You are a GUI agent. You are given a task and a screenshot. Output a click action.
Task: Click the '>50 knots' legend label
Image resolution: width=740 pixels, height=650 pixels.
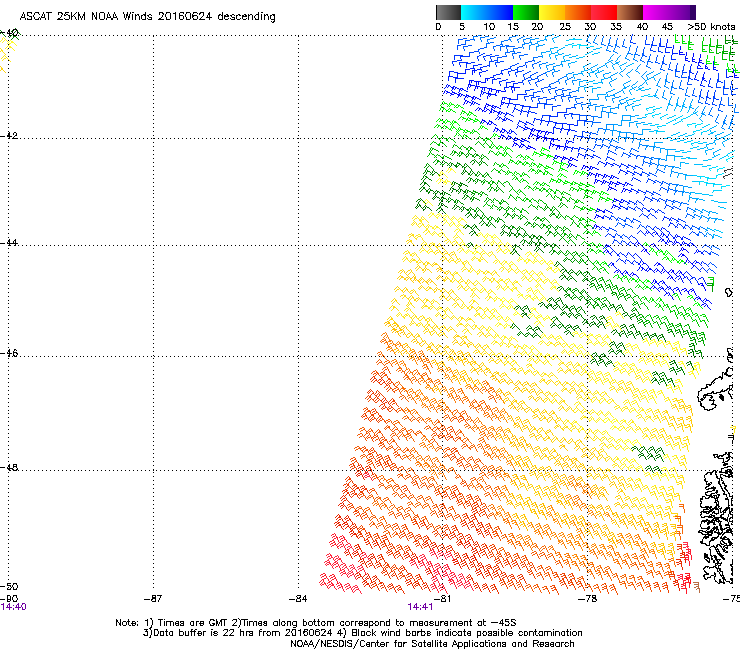(711, 27)
